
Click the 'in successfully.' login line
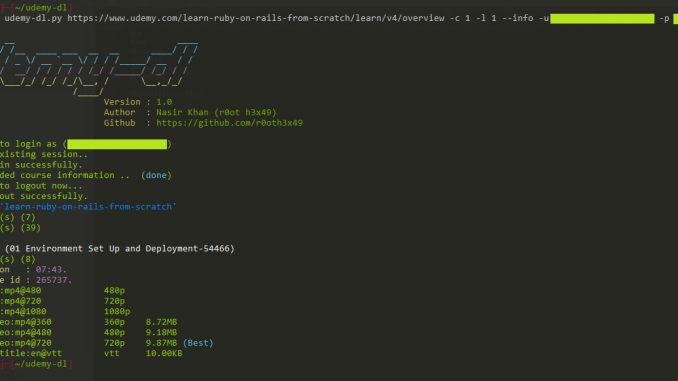tap(41, 165)
